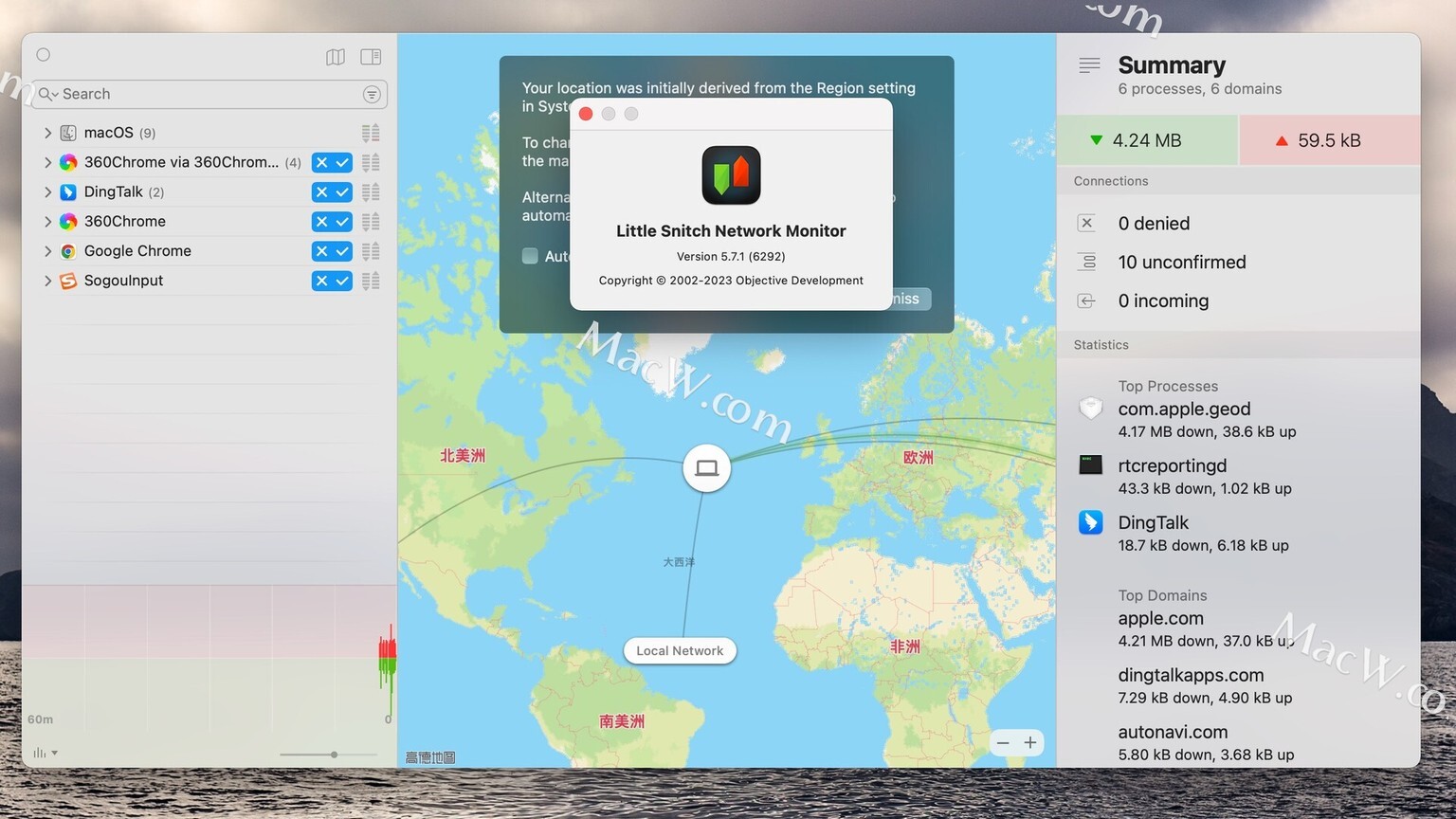
Task: Click the search magnifier icon
Action: point(45,94)
